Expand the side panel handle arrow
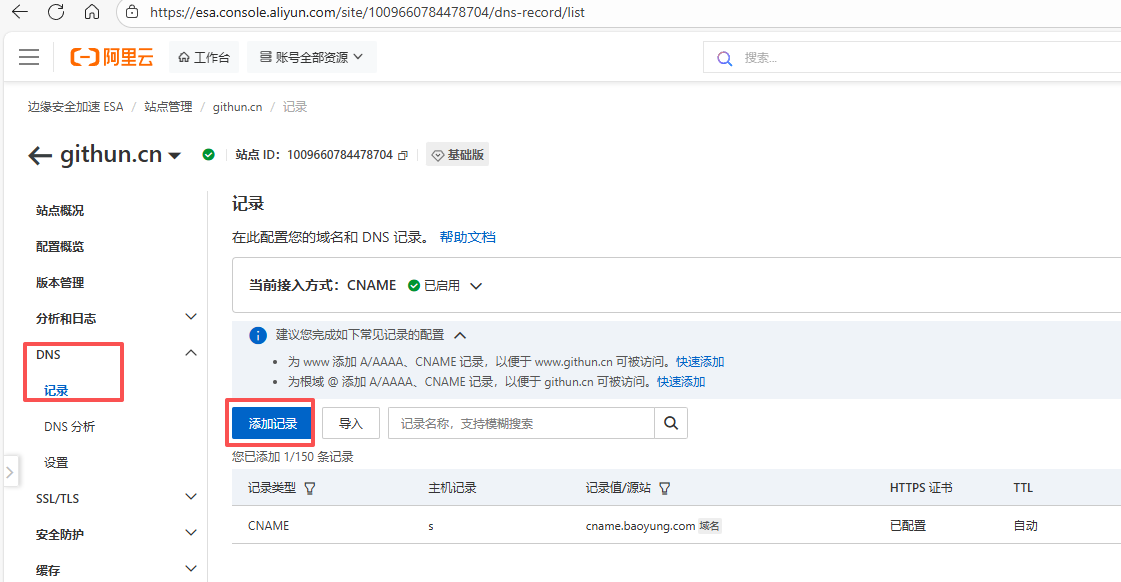1121x582 pixels. coord(9,470)
